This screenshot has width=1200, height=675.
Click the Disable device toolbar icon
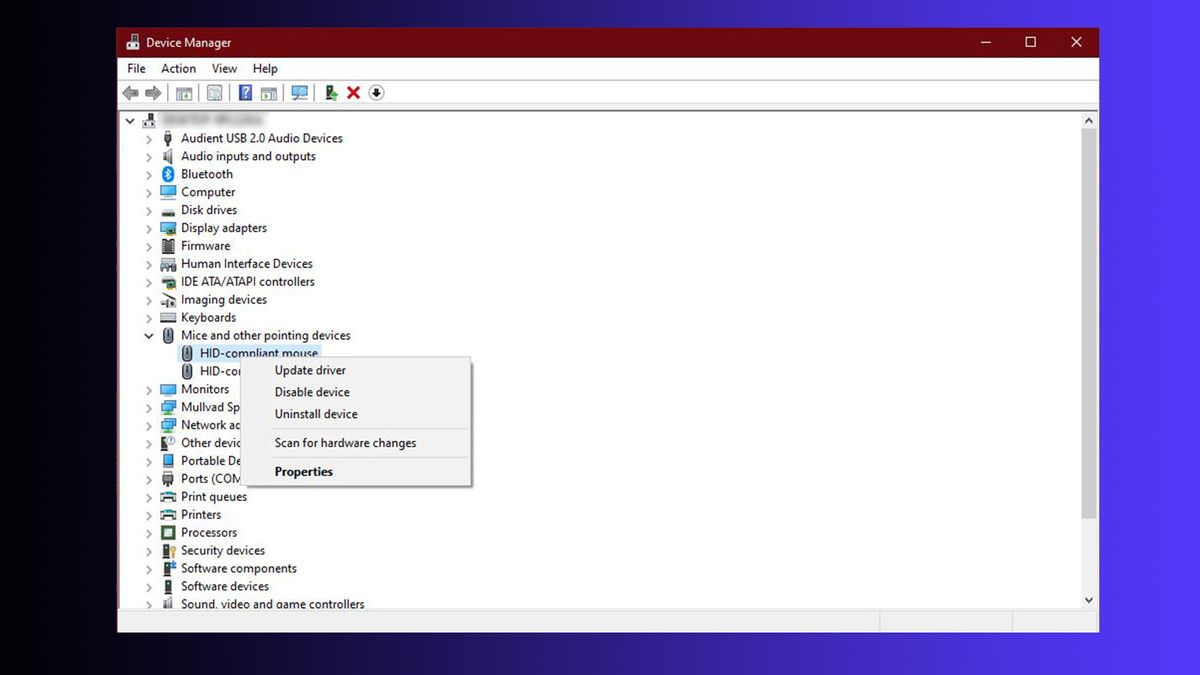point(377,92)
